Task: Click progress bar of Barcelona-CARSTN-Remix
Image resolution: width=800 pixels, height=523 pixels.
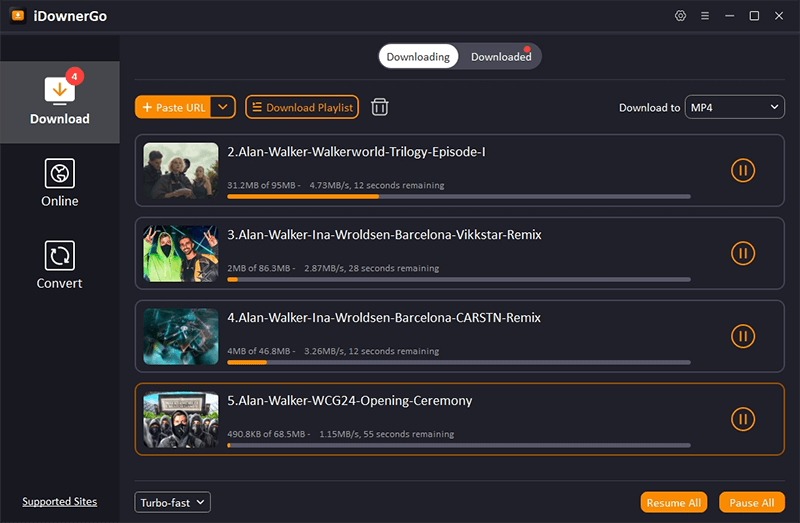Action: [459, 362]
